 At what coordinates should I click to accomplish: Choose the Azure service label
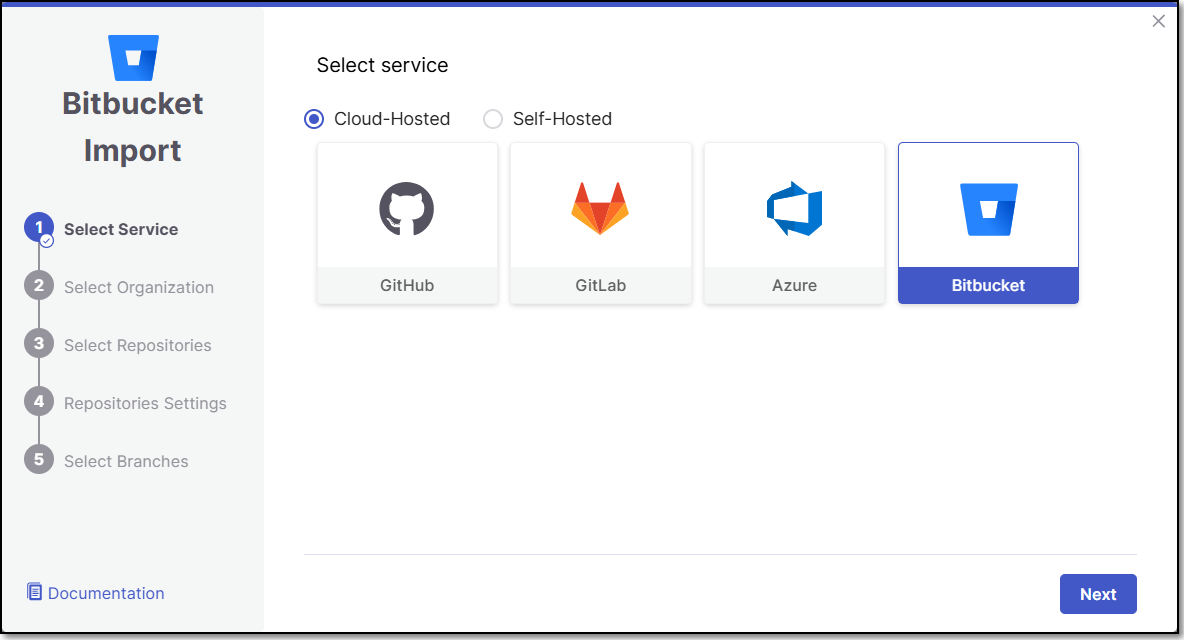794,286
